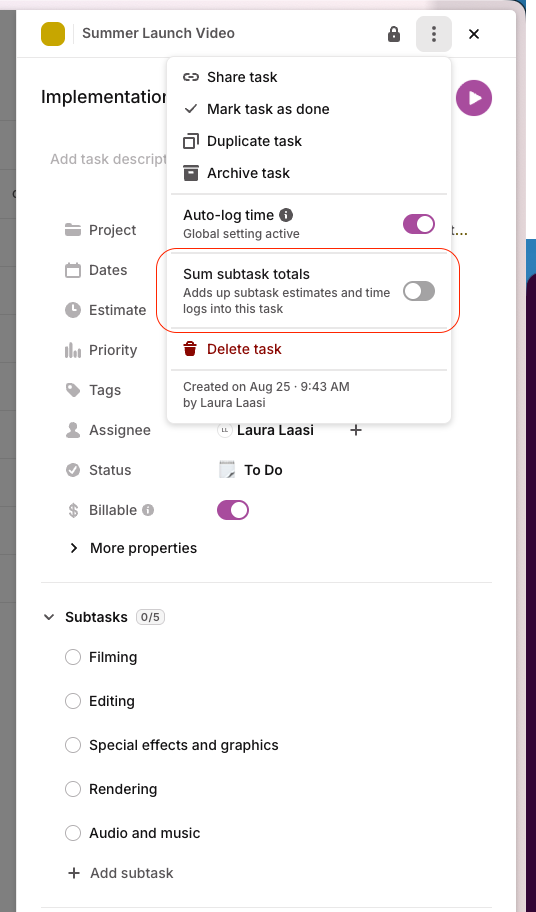Click the Auto-log time info icon
The width and height of the screenshot is (536, 912).
click(x=286, y=215)
